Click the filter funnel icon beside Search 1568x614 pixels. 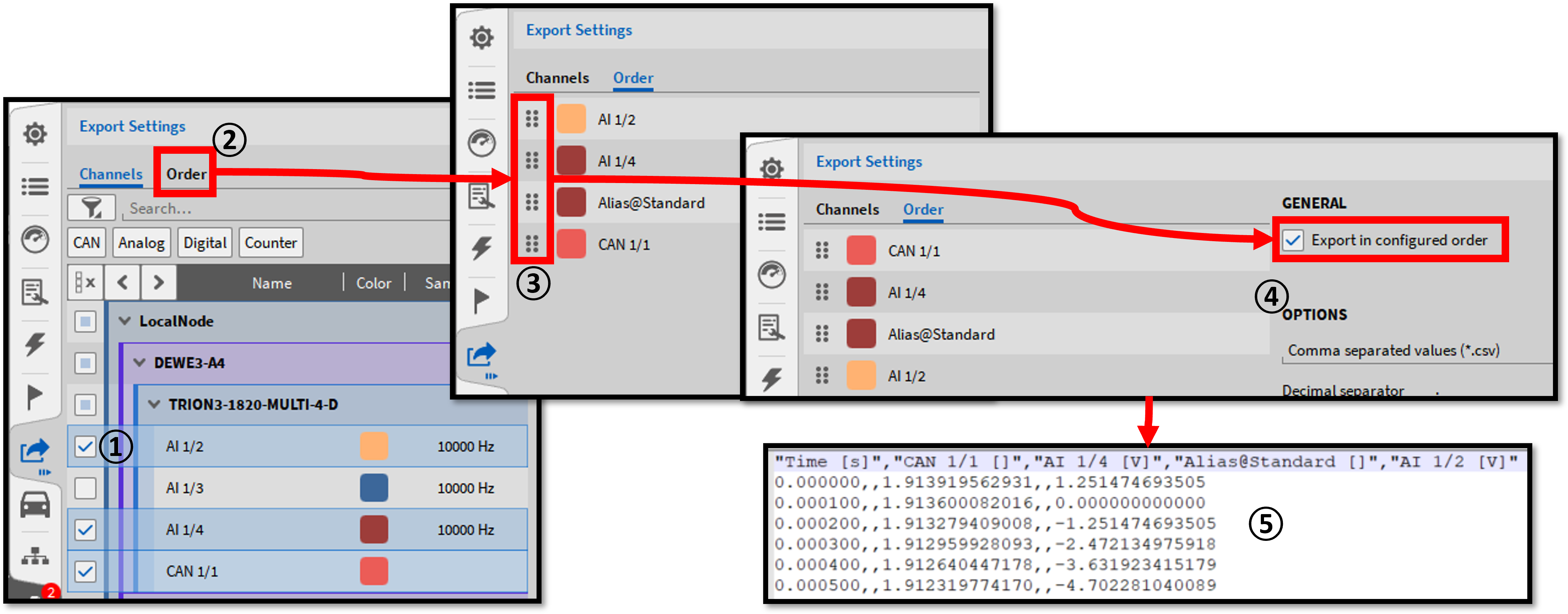click(91, 208)
